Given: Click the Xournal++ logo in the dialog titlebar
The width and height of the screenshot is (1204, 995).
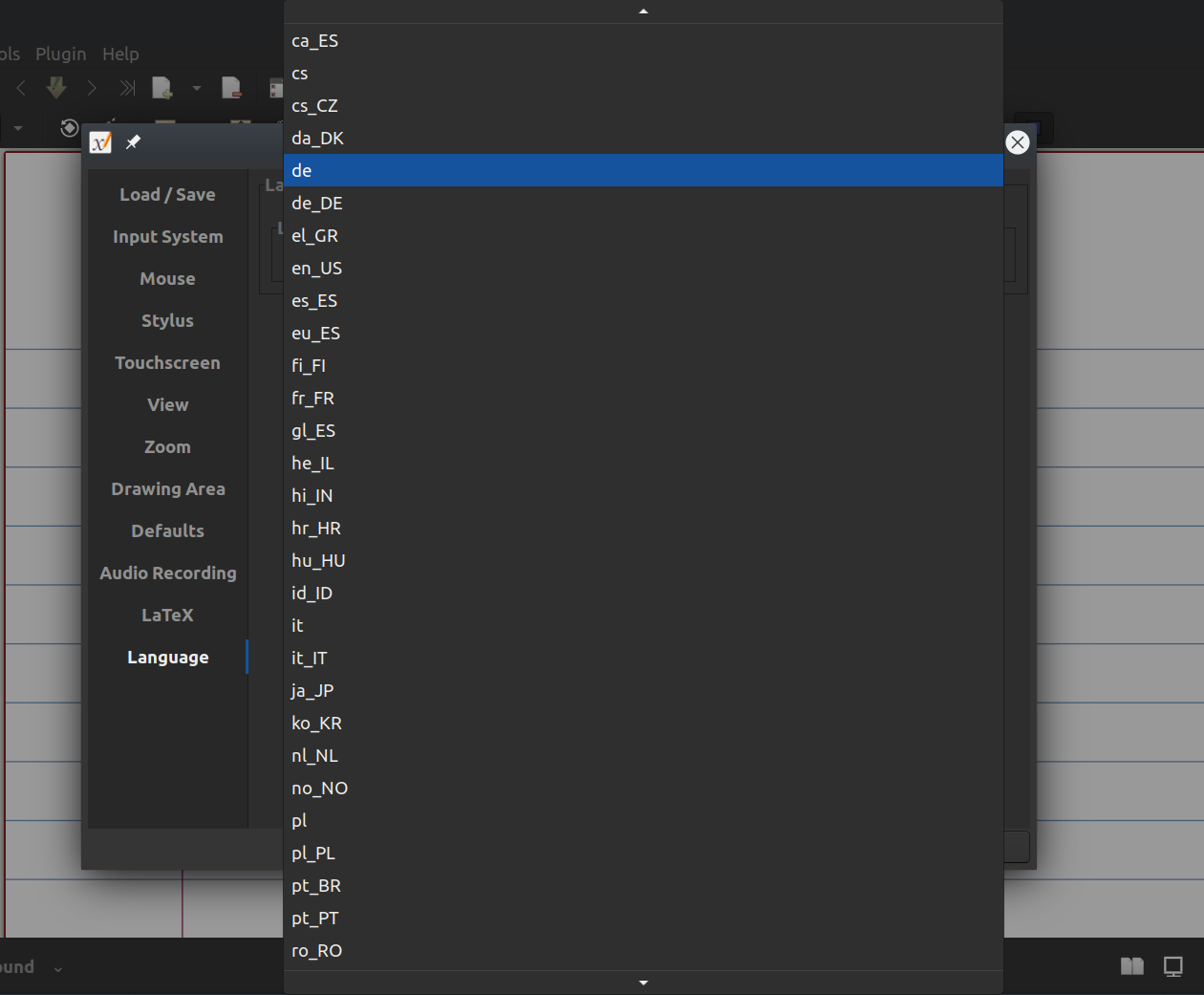Looking at the screenshot, I should pos(100,141).
